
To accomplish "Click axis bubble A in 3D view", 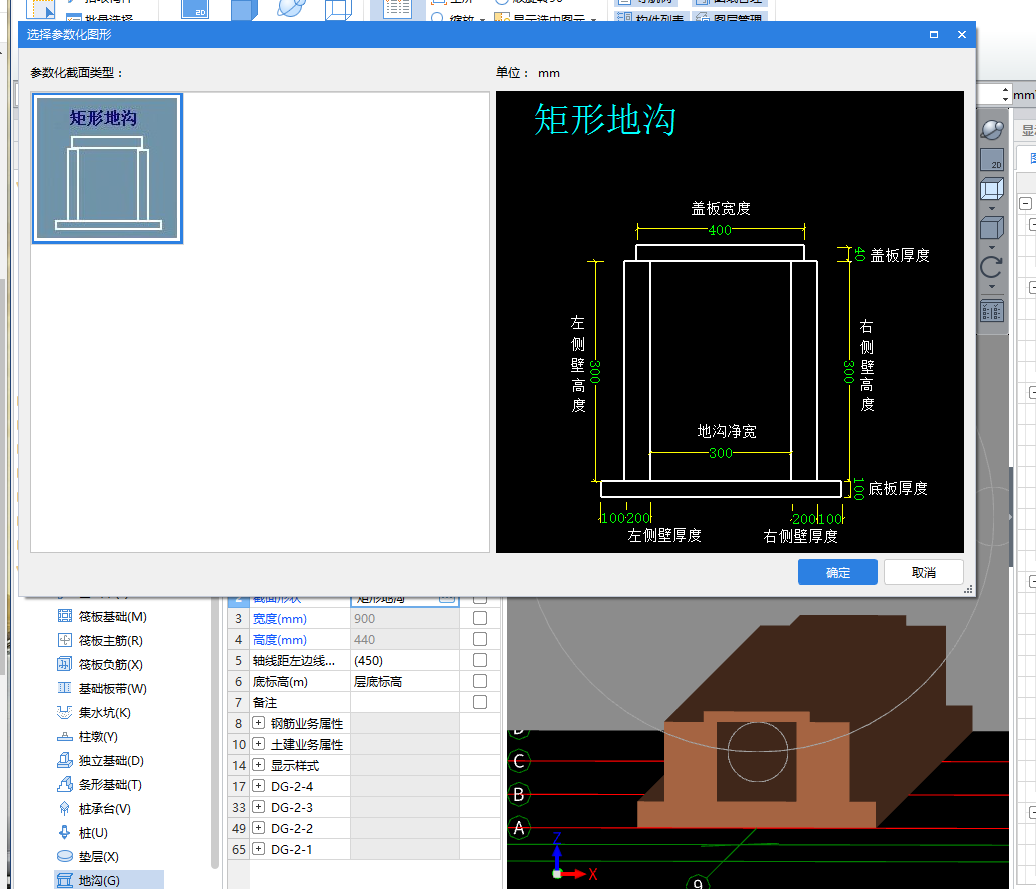I will pos(519,828).
